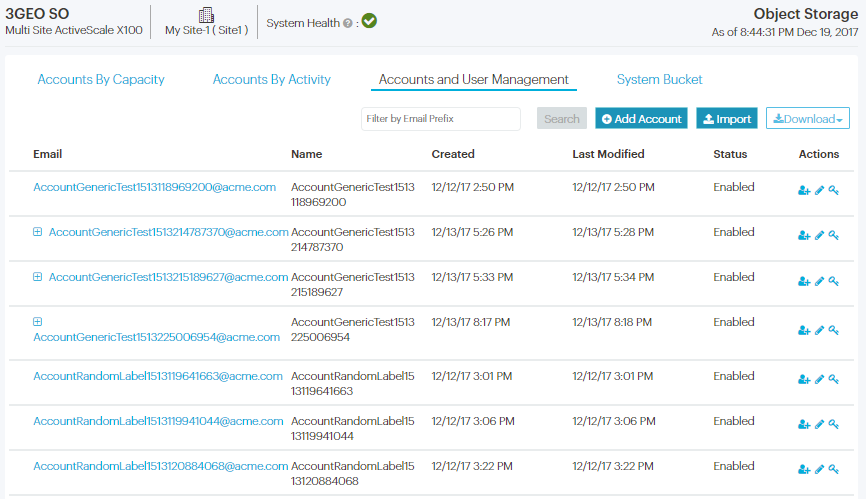Viewport: 866px width, 499px height.
Task: Click the Object Storage heading
Action: 806,14
